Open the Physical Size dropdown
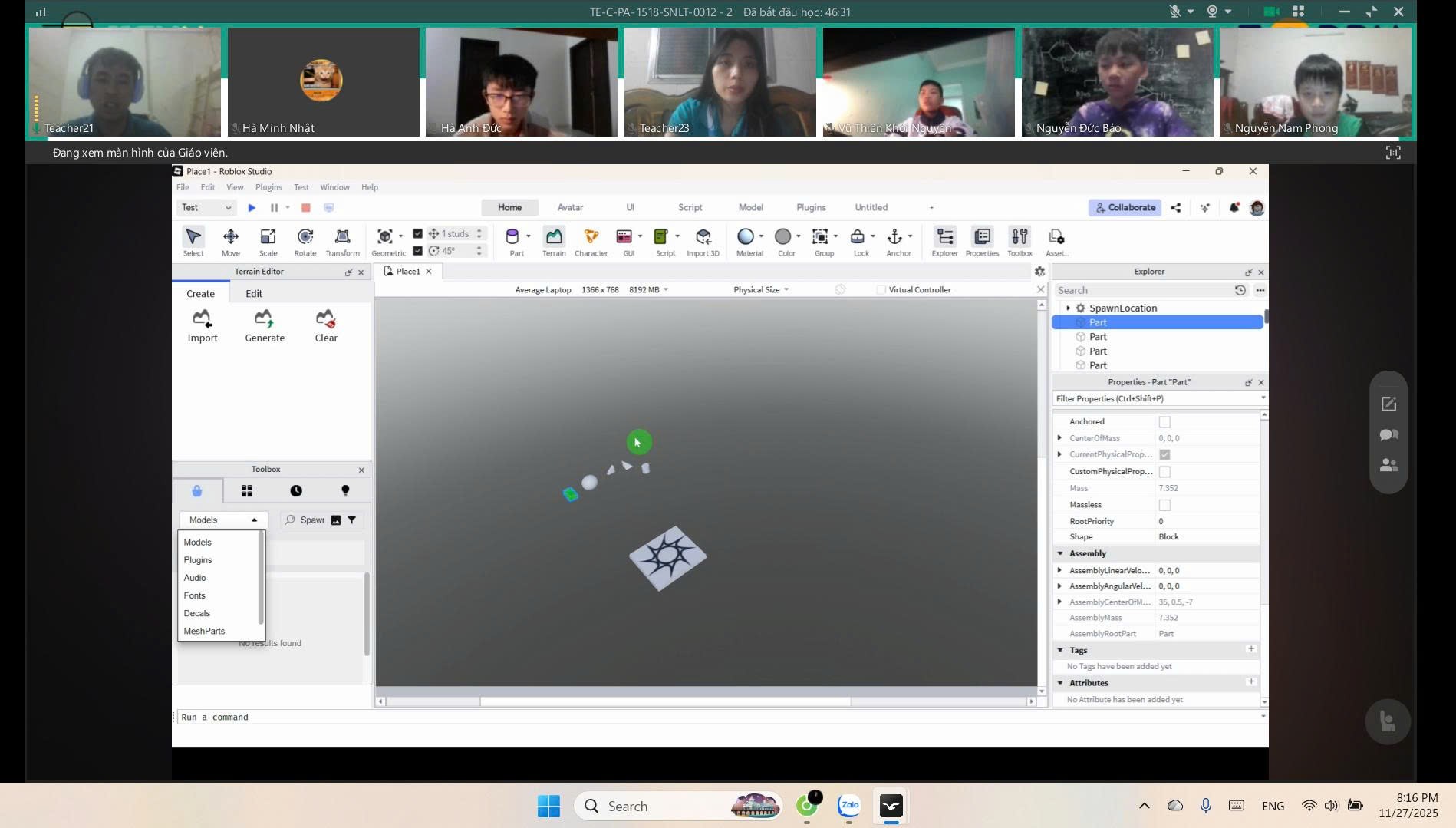 760,290
